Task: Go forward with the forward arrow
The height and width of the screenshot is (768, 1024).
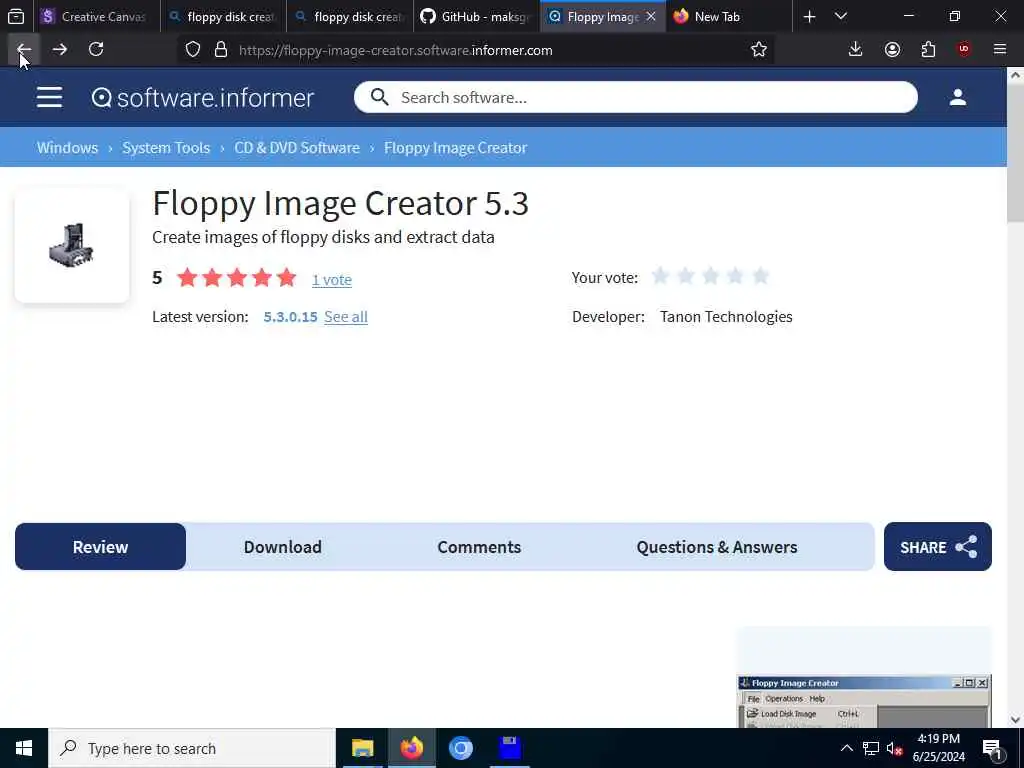Action: click(59, 50)
